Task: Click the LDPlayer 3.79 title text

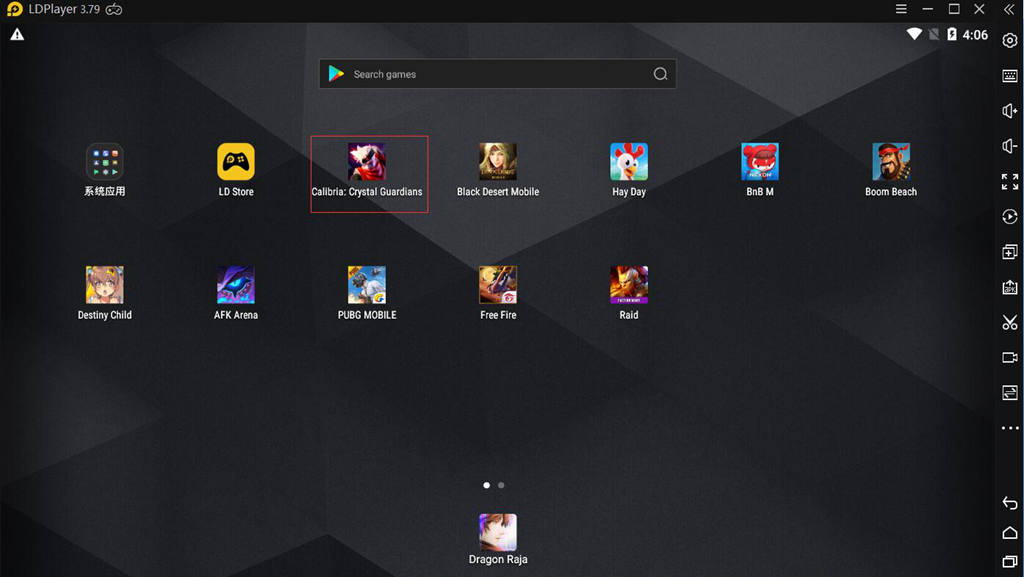Action: pos(64,9)
